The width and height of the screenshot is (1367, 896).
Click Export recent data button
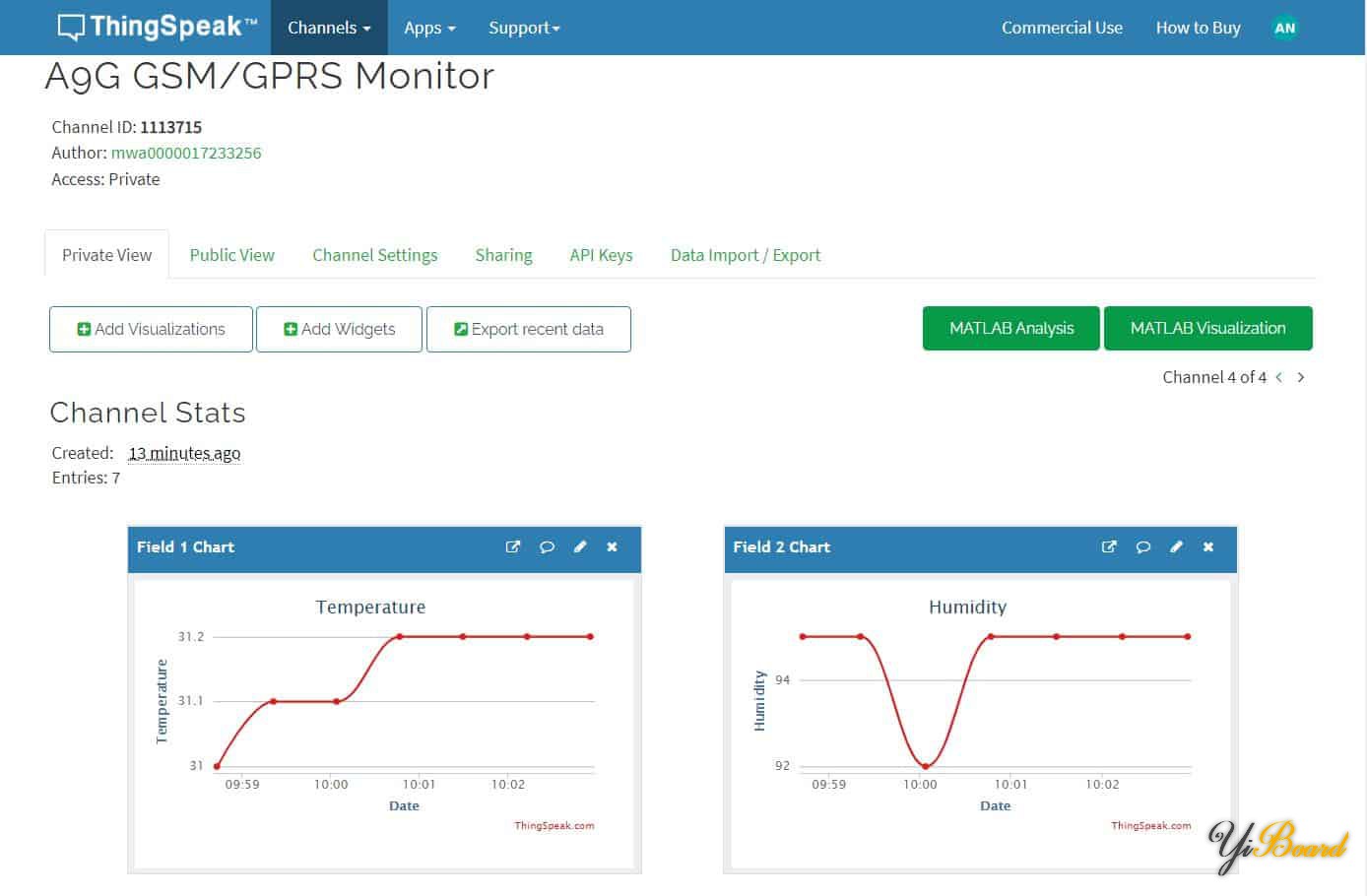pos(528,329)
